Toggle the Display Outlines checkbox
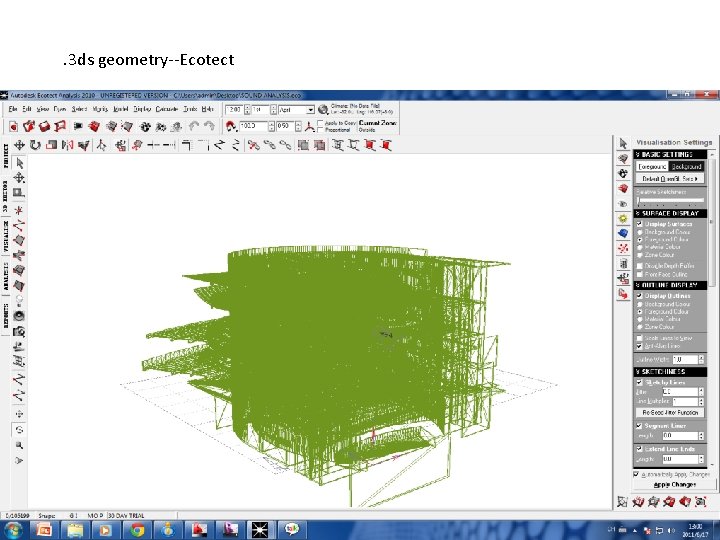 (639, 296)
